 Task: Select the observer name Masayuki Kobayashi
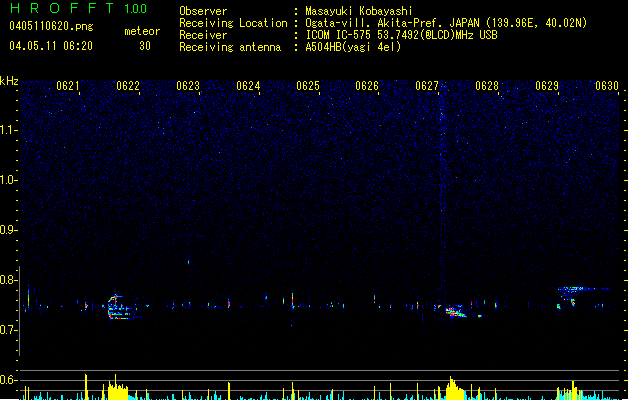tap(359, 11)
